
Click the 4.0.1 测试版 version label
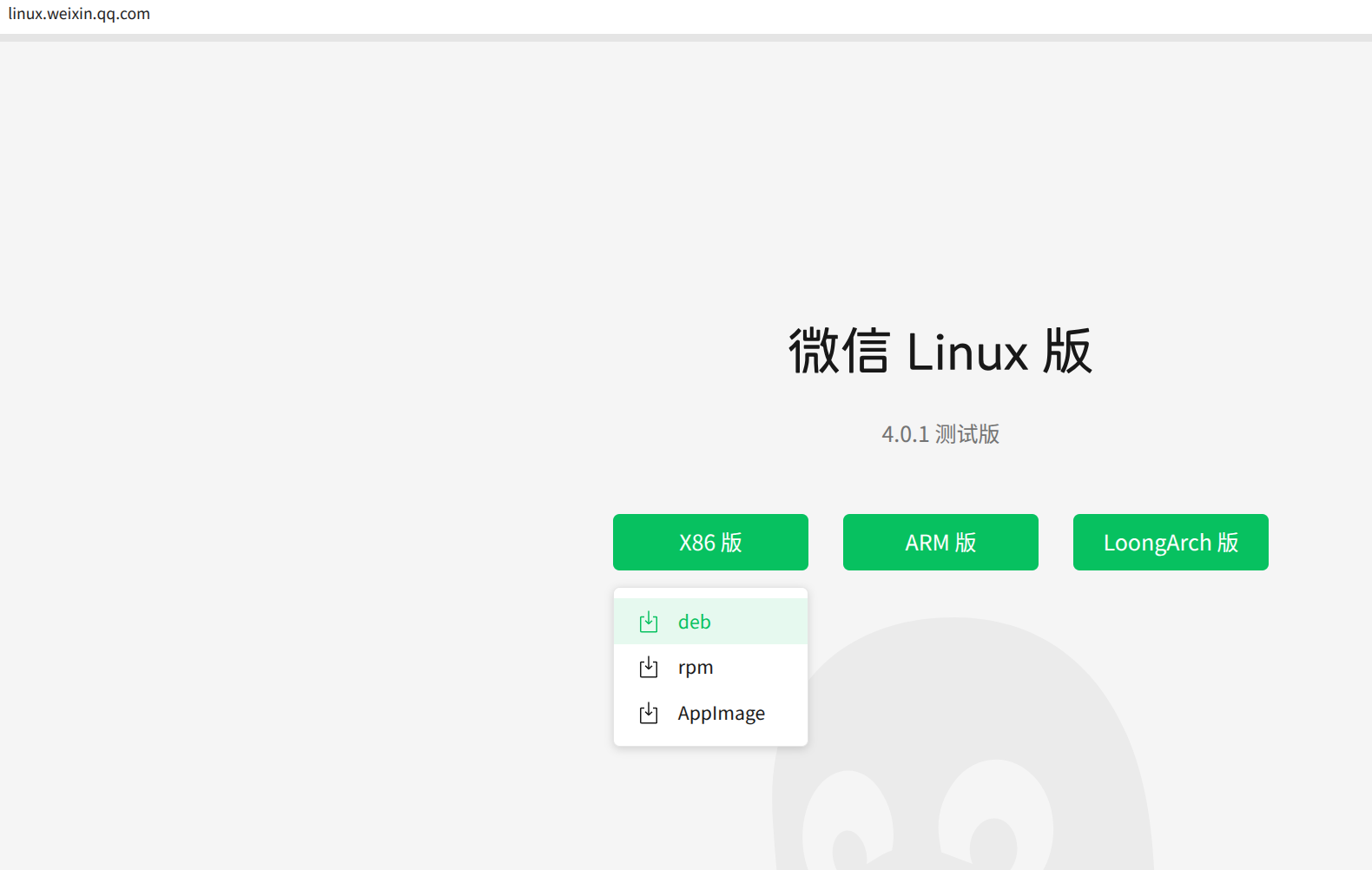[x=940, y=434]
